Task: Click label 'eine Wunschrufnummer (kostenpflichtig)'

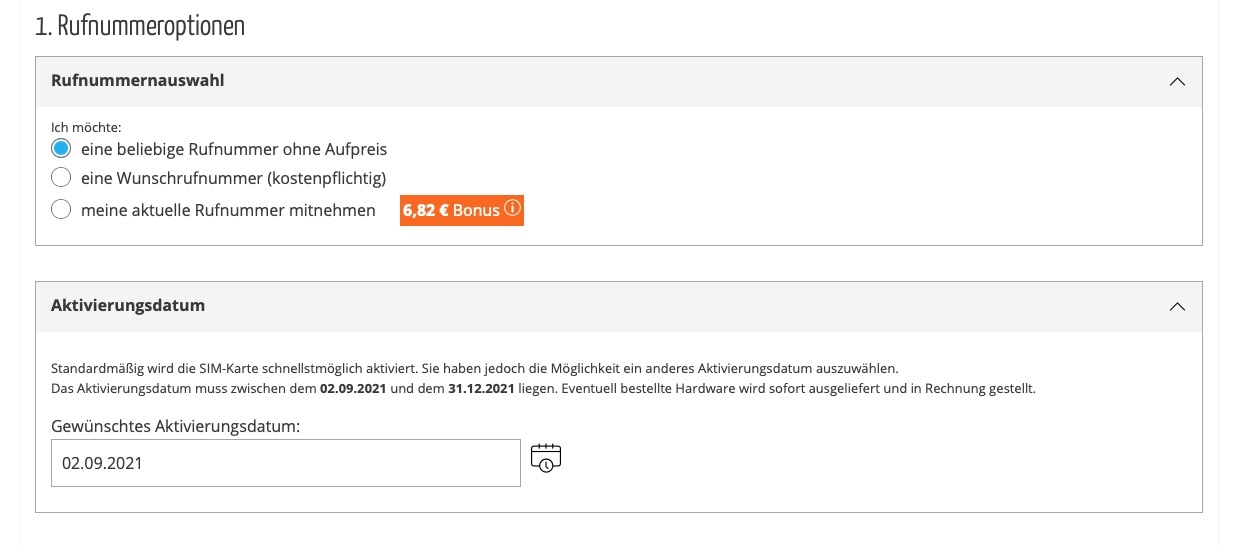Action: click(x=234, y=178)
